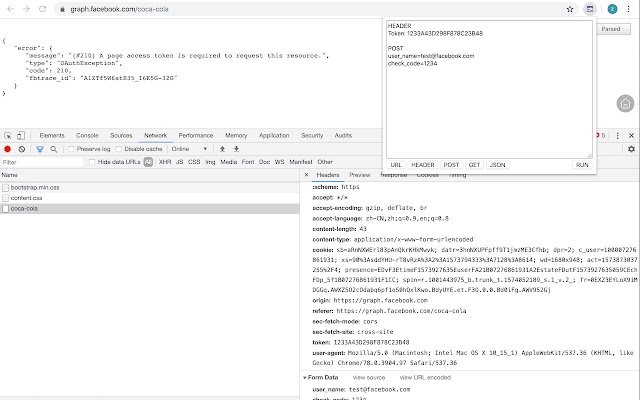Filter requests by JS type
Image resolution: width=640 pixels, height=400 pixels.
pyautogui.click(x=179, y=162)
